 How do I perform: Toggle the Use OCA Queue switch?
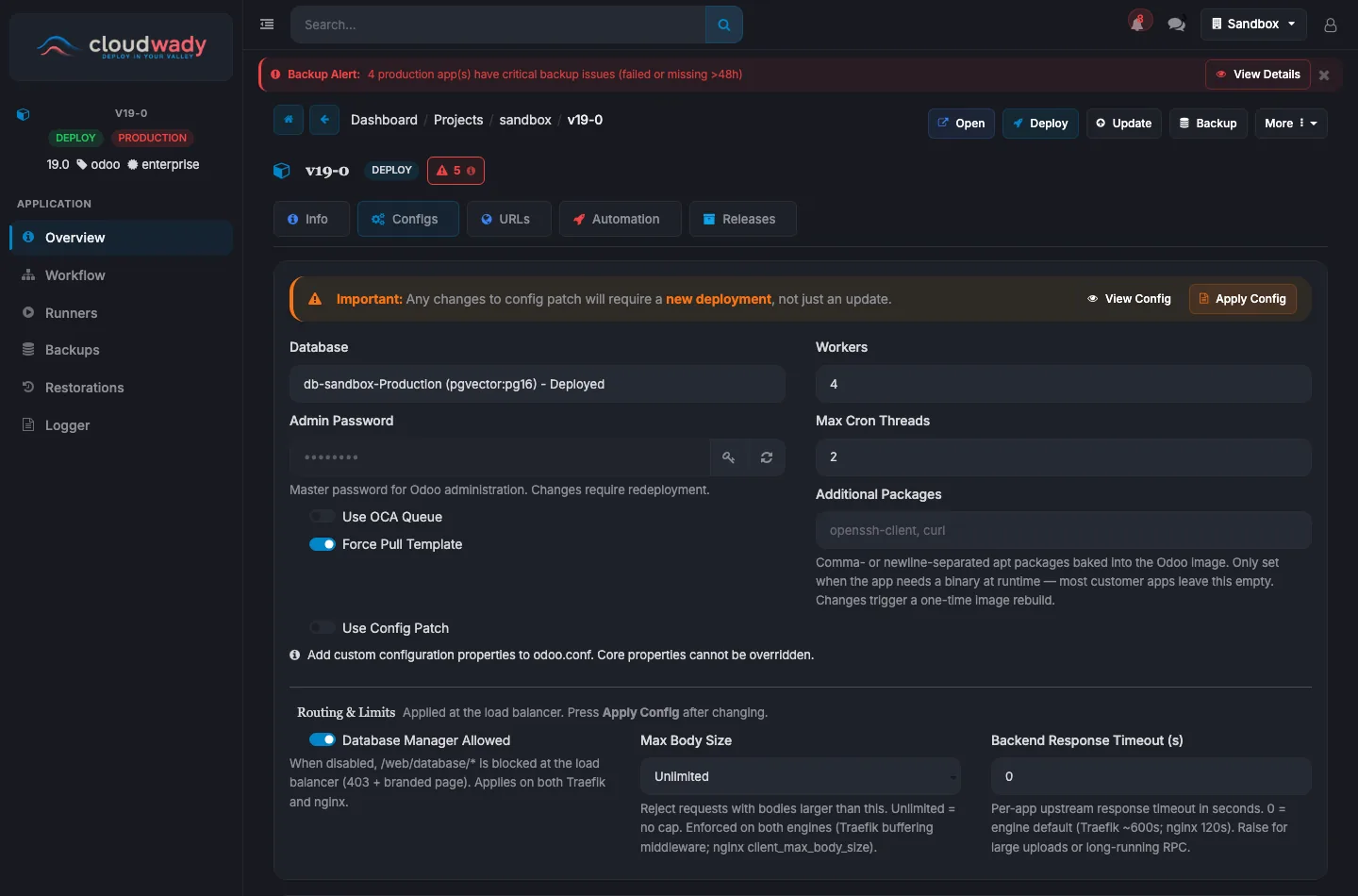tap(323, 517)
